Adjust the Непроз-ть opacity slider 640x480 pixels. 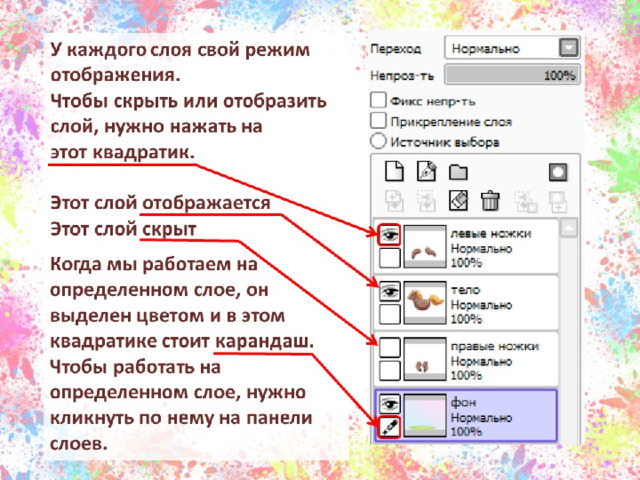coord(512,74)
